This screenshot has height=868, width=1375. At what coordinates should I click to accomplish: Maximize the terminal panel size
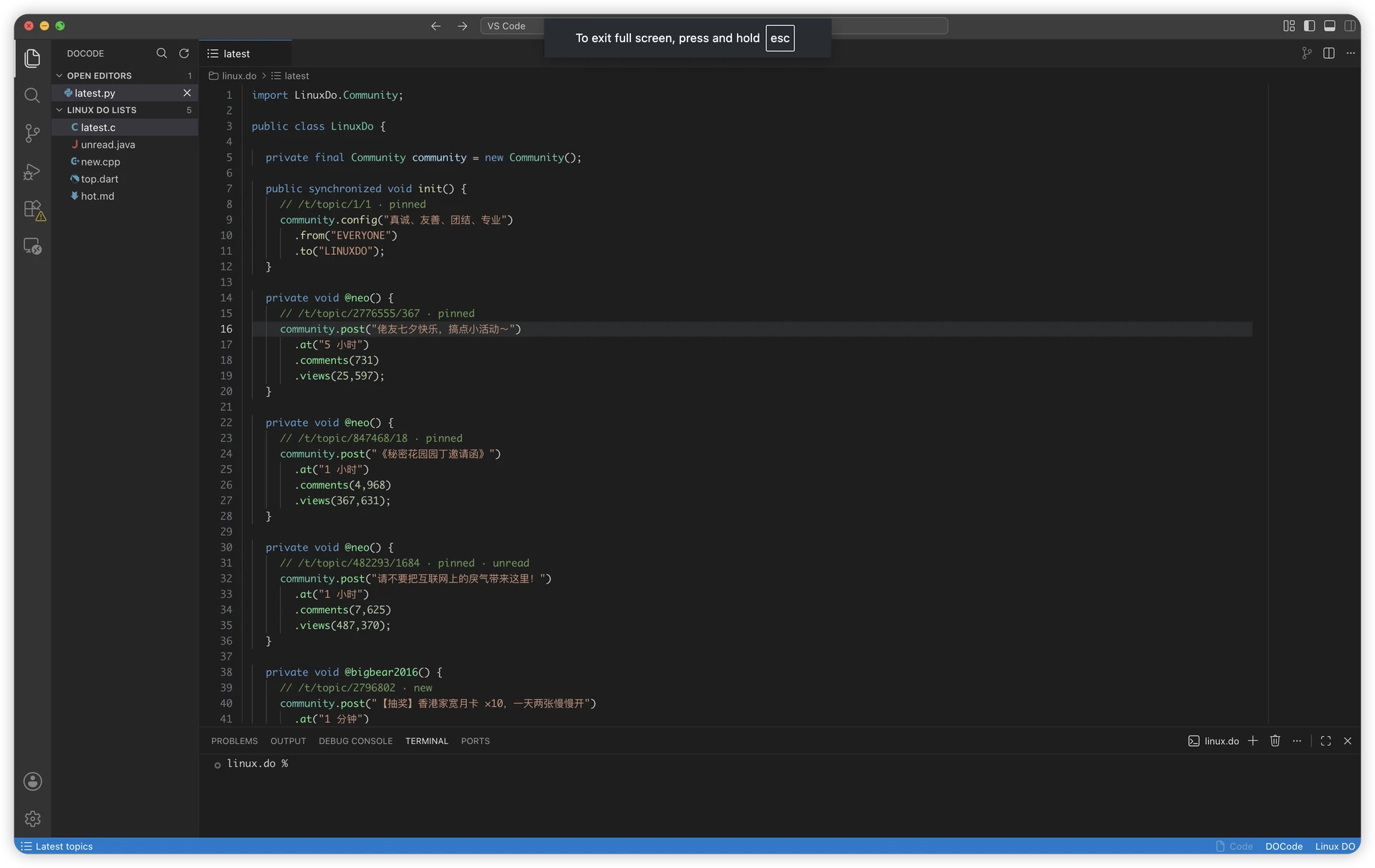(1326, 741)
